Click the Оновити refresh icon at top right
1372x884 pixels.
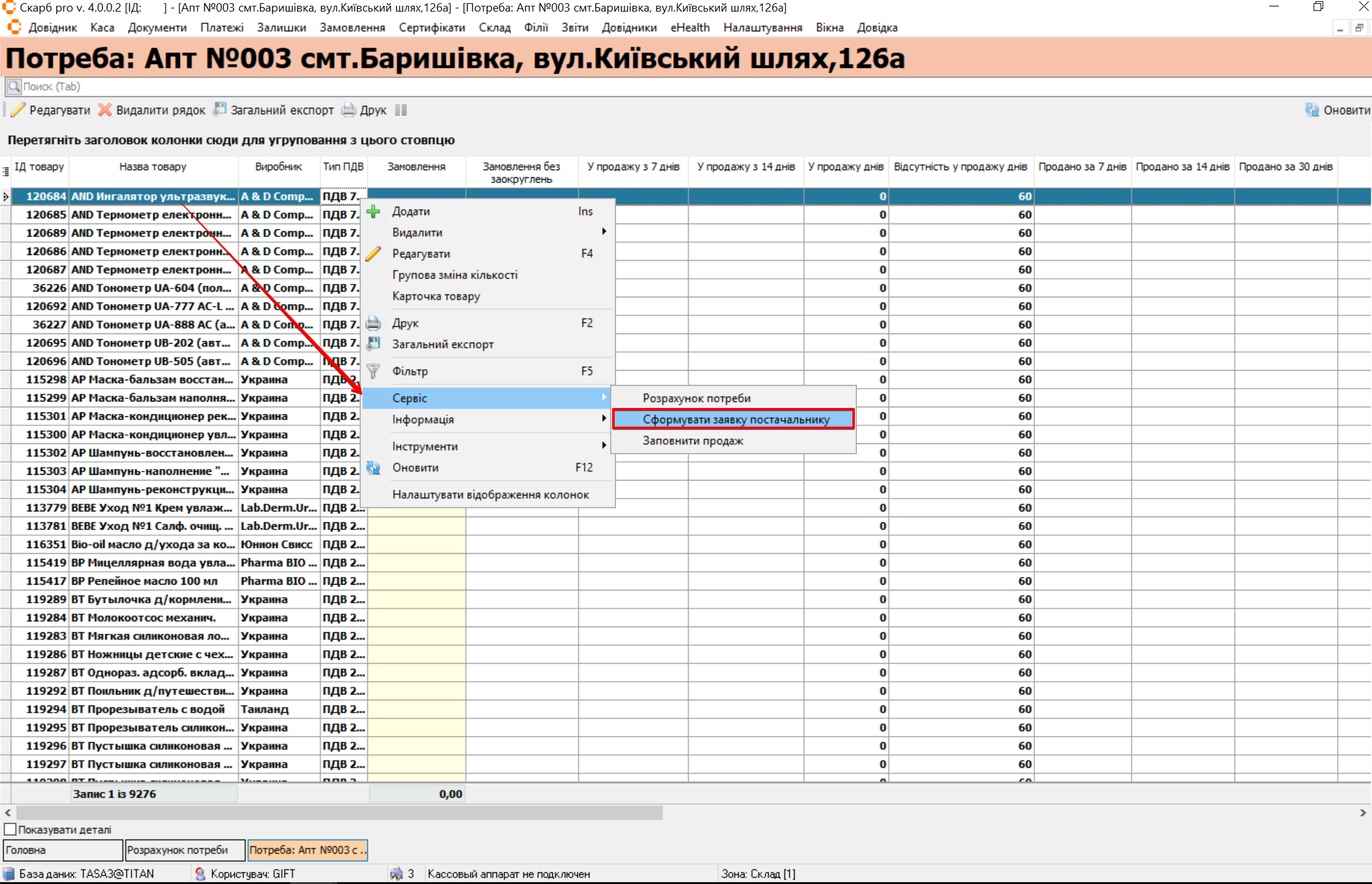[x=1312, y=110]
